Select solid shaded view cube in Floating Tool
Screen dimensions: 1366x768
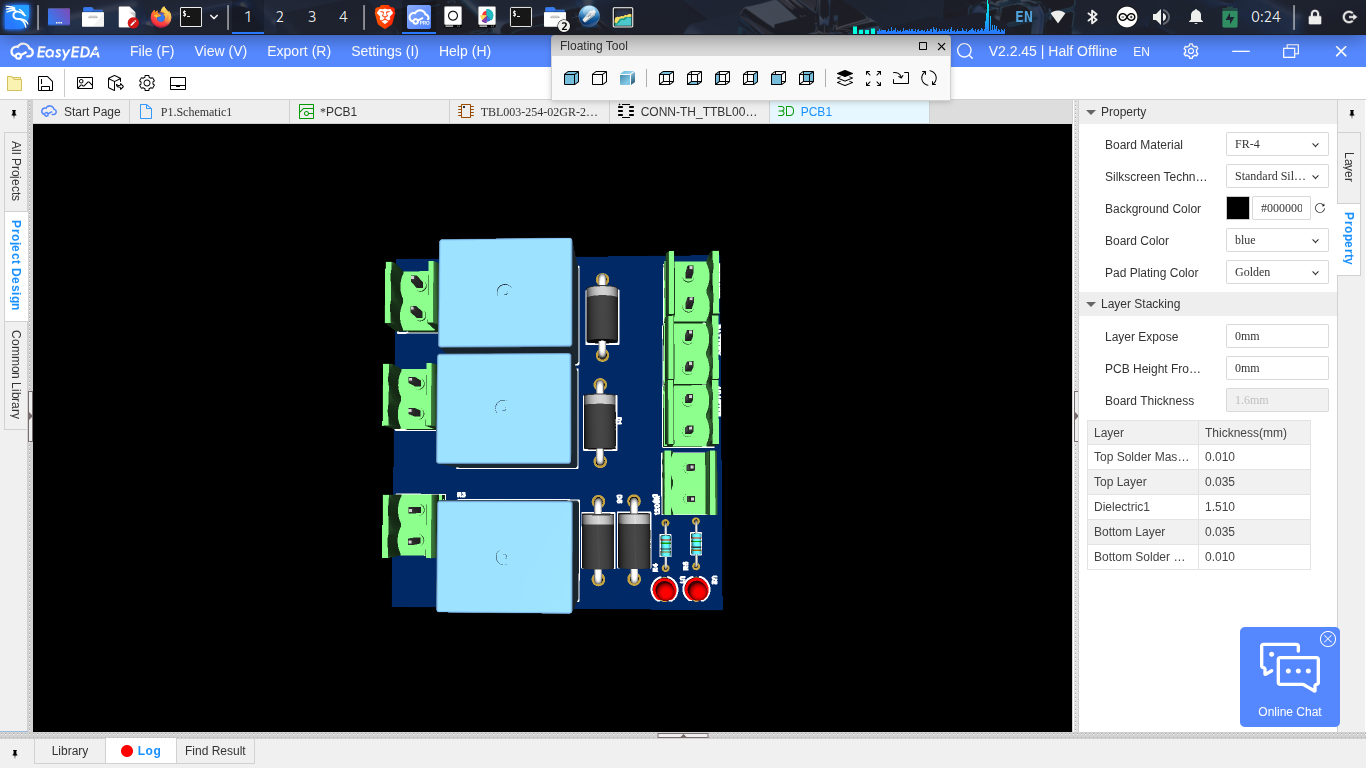(571, 78)
